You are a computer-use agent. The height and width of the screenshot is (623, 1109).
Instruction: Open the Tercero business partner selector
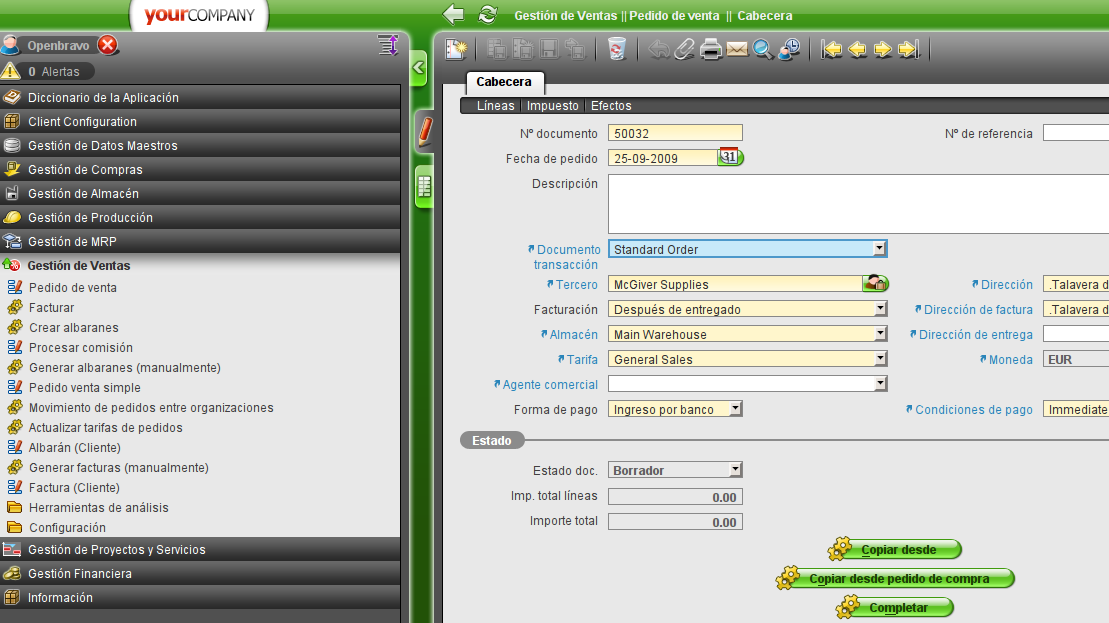click(876, 284)
